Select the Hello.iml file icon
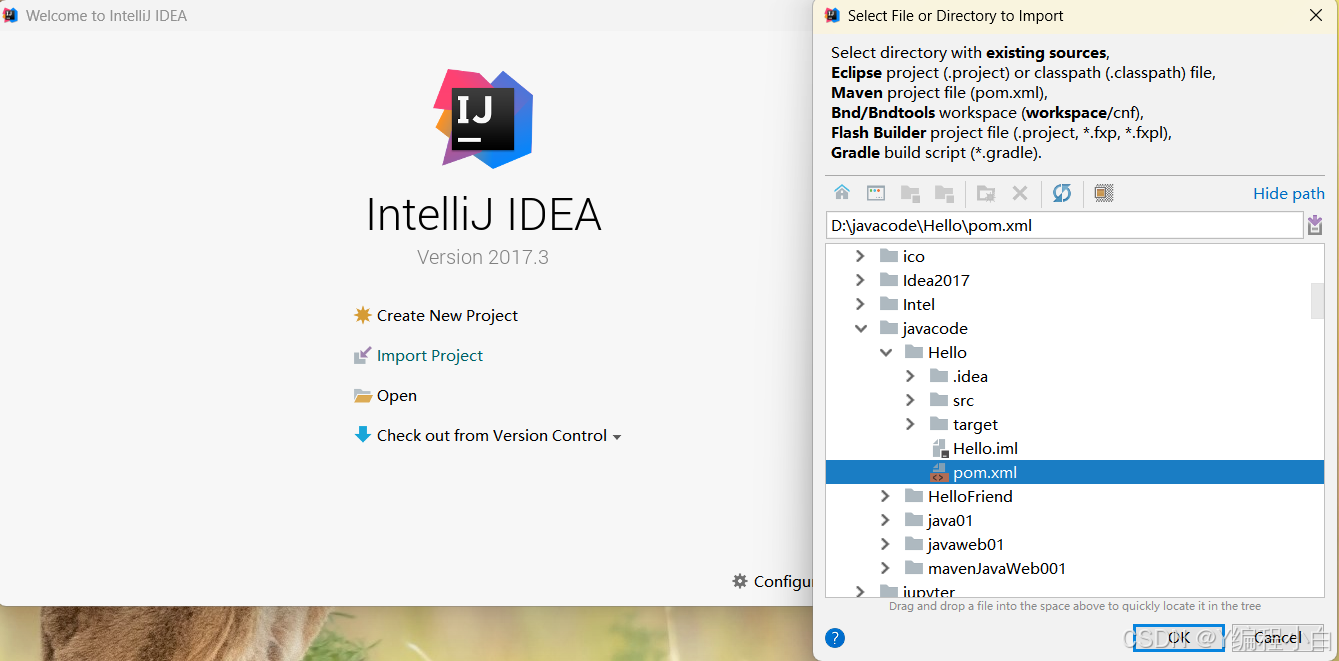This screenshot has width=1339, height=661. click(939, 448)
